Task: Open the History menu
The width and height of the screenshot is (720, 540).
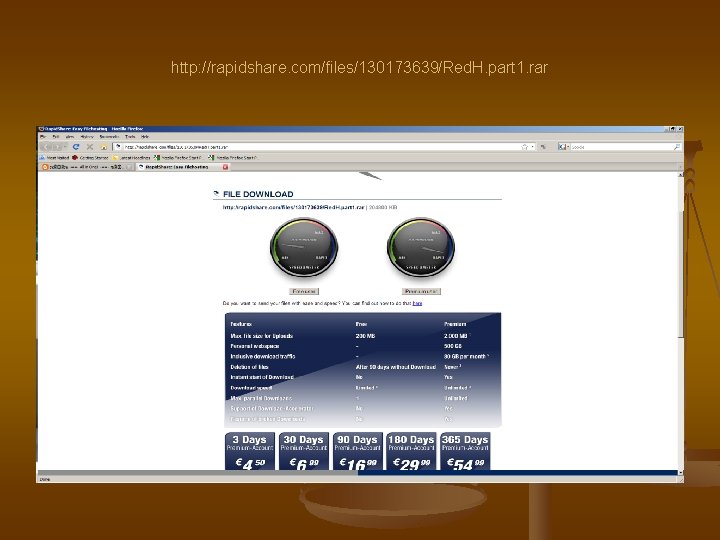Action: 87,137
